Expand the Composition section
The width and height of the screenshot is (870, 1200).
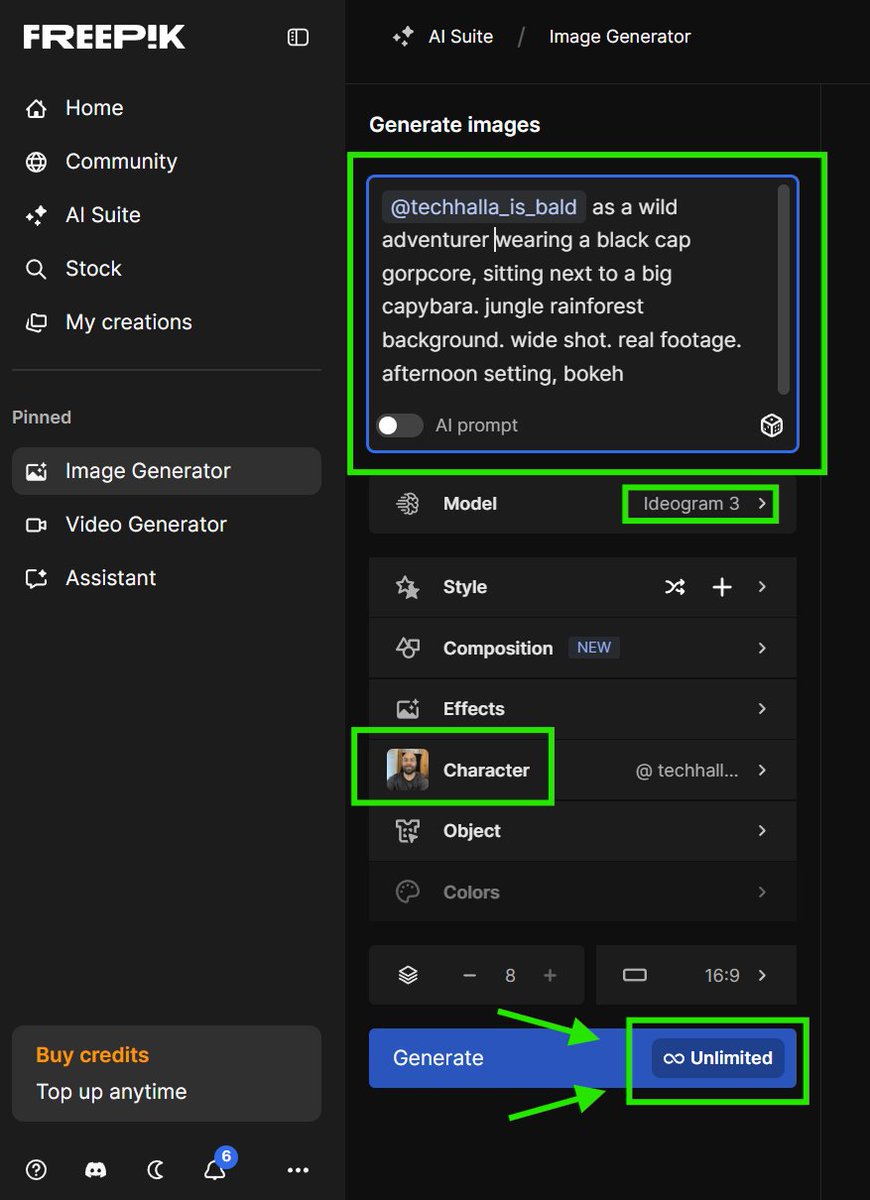[x=582, y=648]
